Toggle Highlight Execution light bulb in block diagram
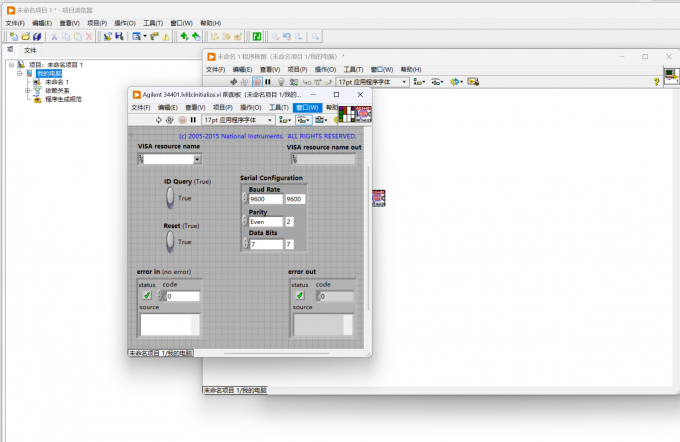Viewport: 680px width, 442px height. click(x=281, y=82)
